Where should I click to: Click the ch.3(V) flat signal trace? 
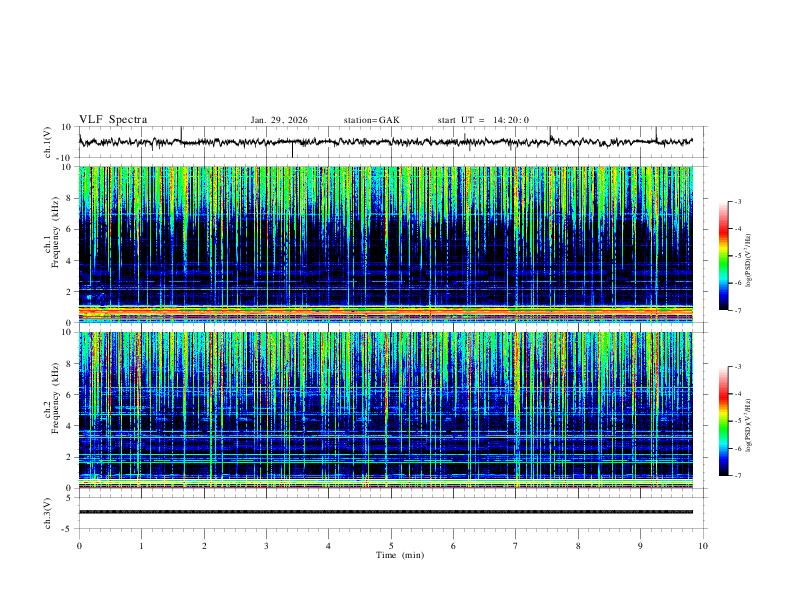click(385, 512)
